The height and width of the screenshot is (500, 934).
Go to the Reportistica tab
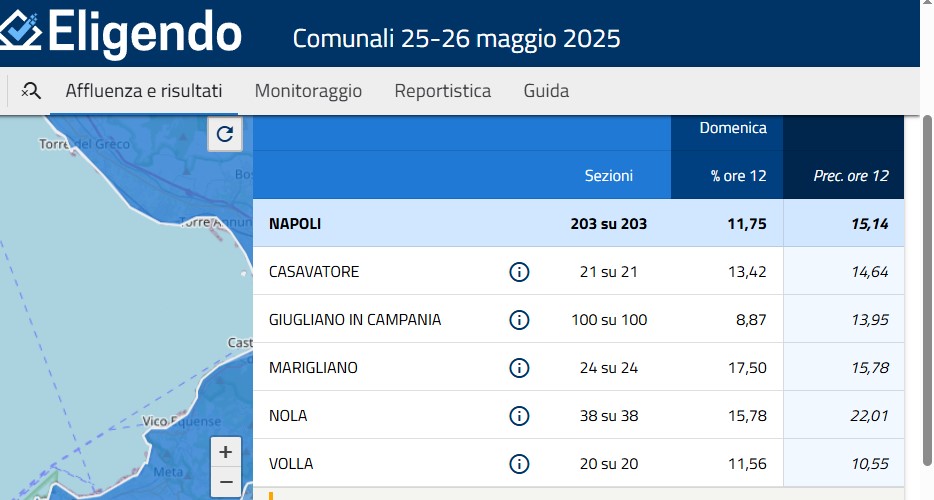pyautogui.click(x=443, y=91)
